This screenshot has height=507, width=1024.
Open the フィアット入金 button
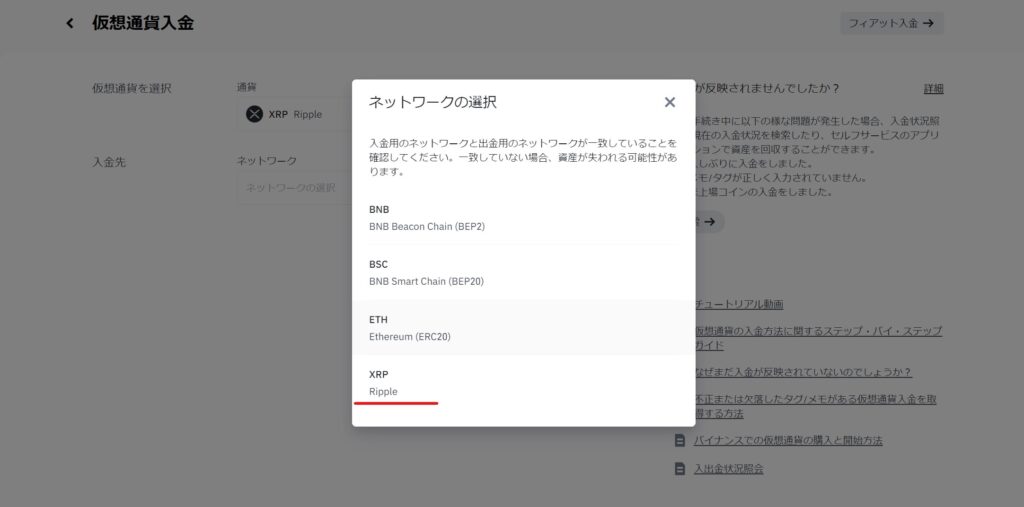coord(891,23)
